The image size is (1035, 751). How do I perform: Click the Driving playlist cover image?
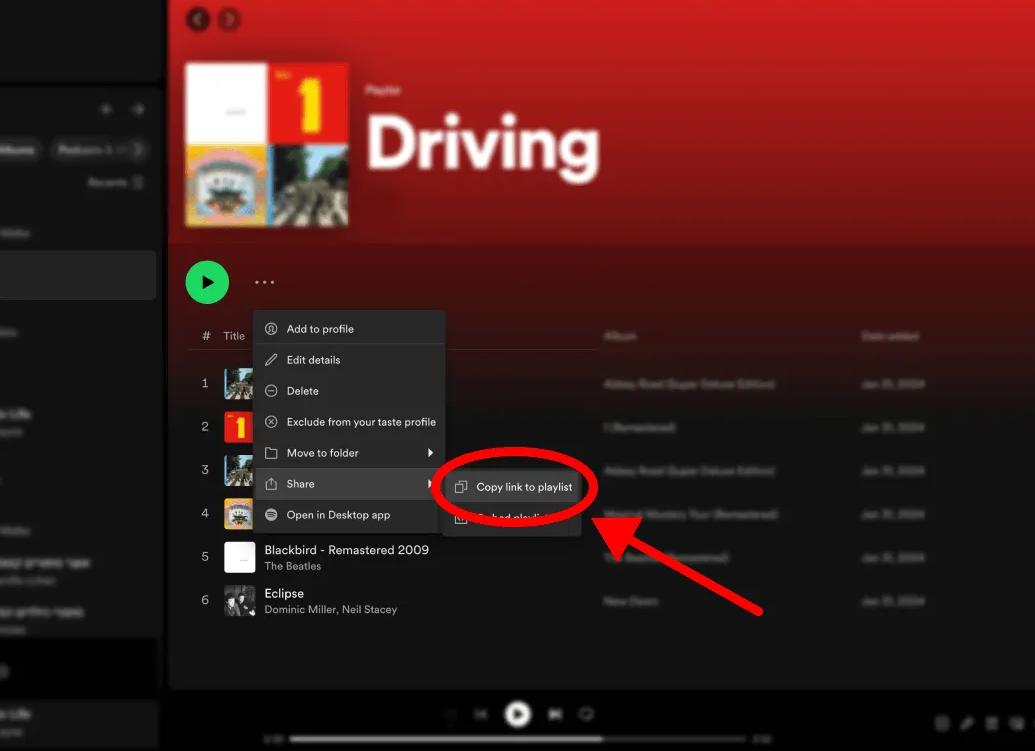(267, 145)
